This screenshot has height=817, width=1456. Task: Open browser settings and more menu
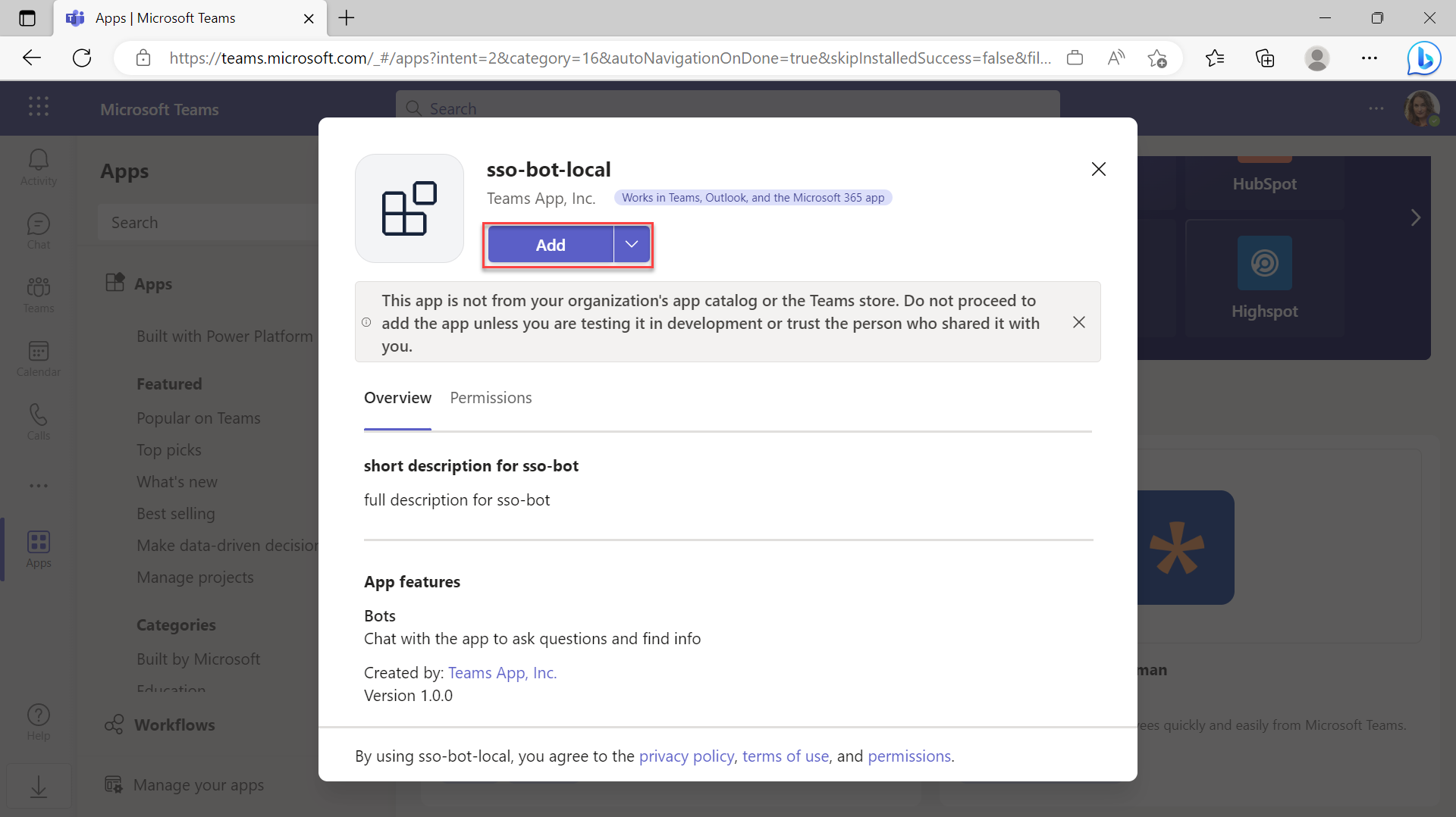1369,58
